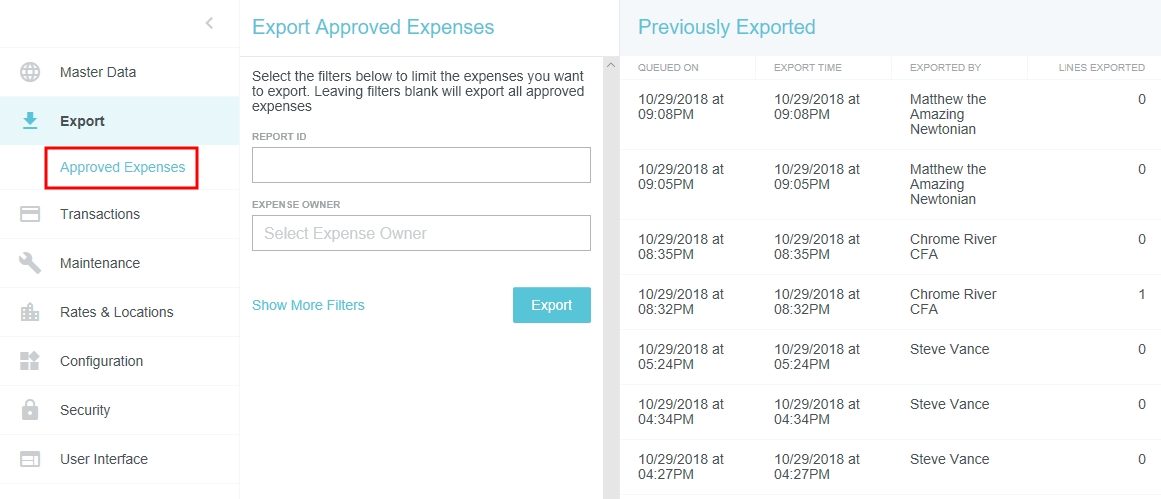Select Approved Expenses submenu item

[x=122, y=167]
